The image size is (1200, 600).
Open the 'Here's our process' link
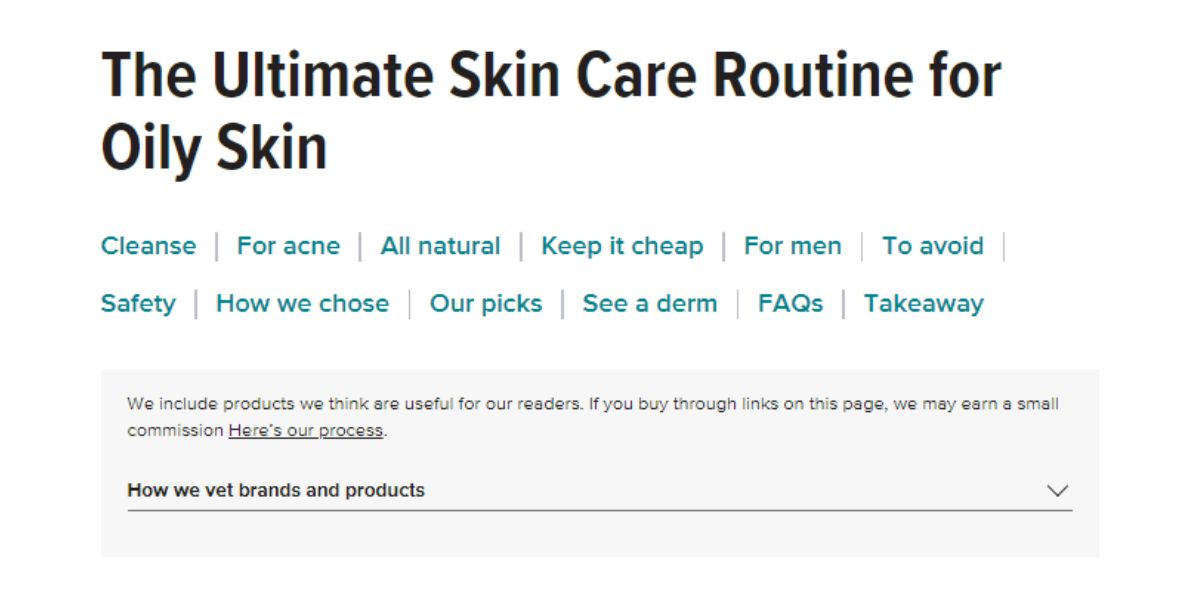tap(305, 431)
